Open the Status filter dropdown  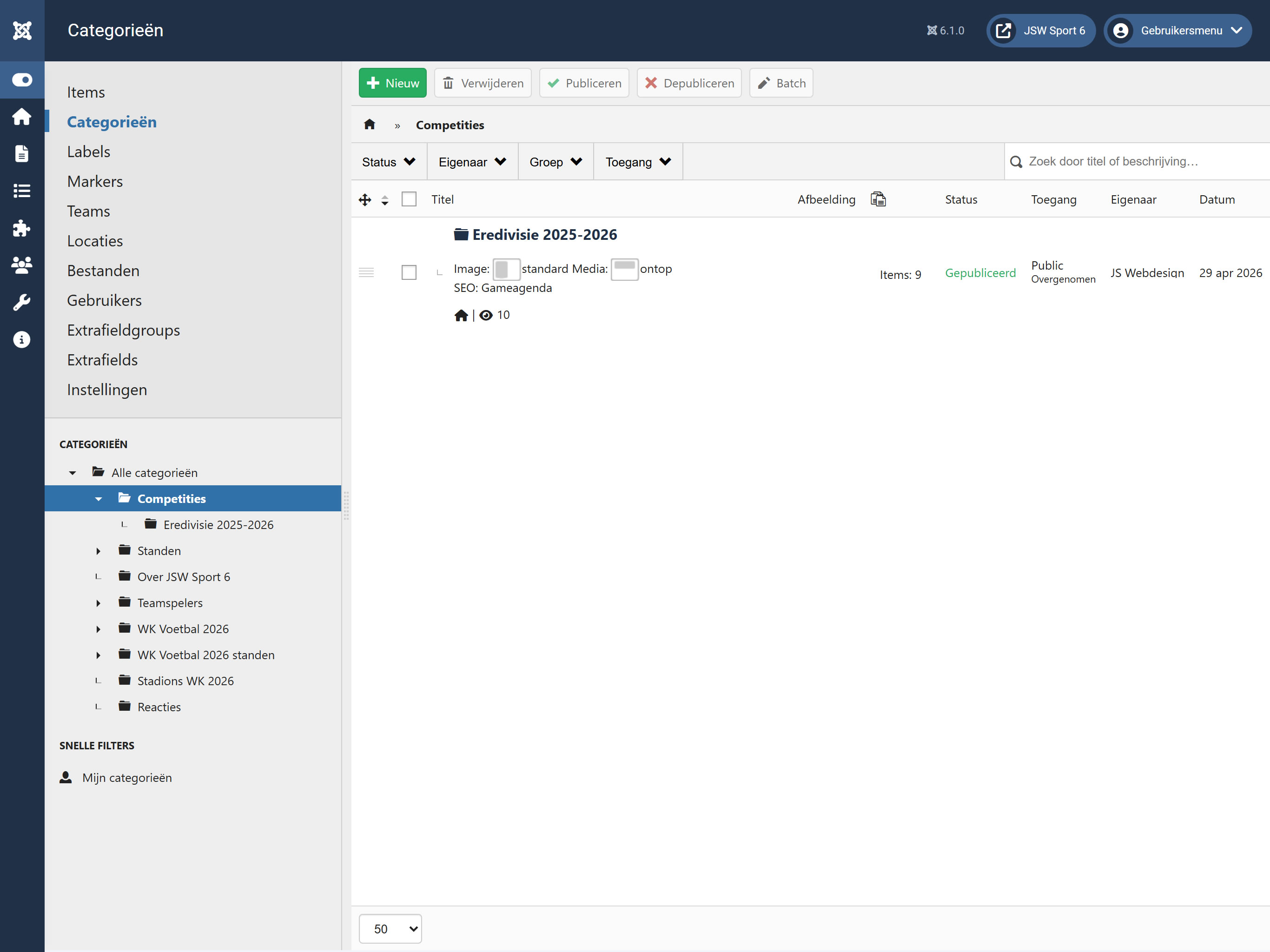coord(389,162)
